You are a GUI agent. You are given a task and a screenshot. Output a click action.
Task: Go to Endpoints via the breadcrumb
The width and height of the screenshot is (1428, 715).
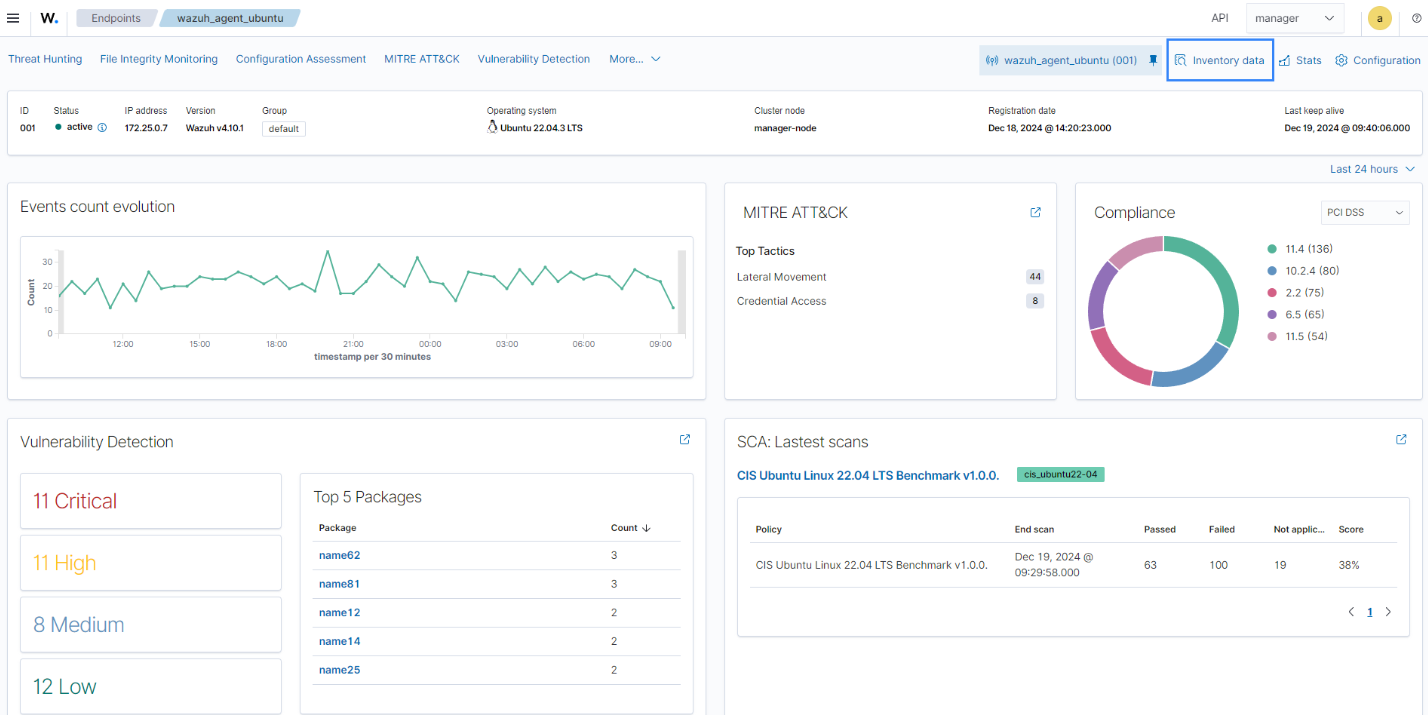[116, 17]
